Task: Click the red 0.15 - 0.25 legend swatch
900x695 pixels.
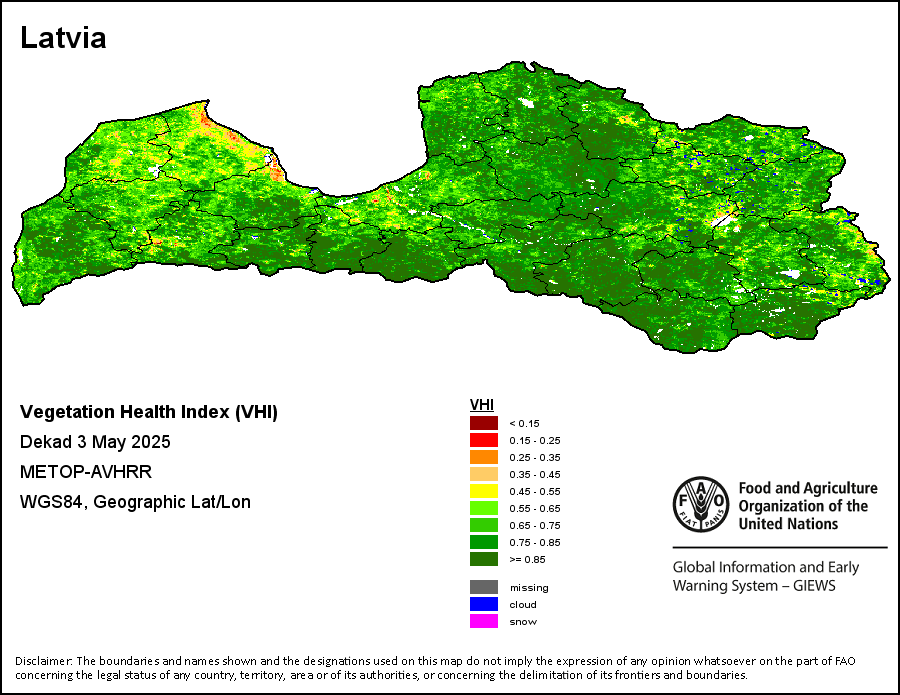Action: coord(484,440)
